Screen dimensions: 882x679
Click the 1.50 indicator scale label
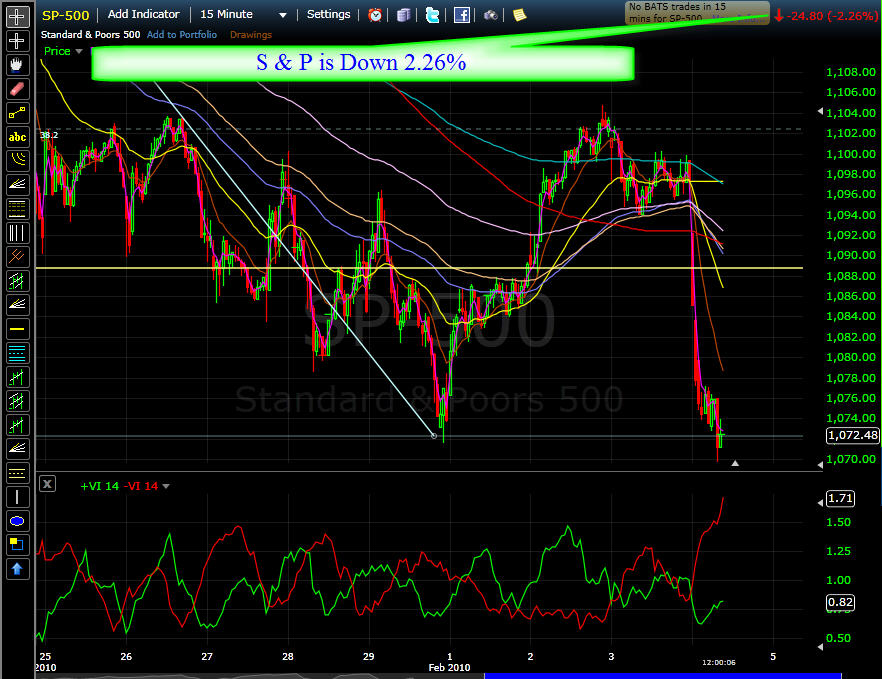click(x=838, y=522)
